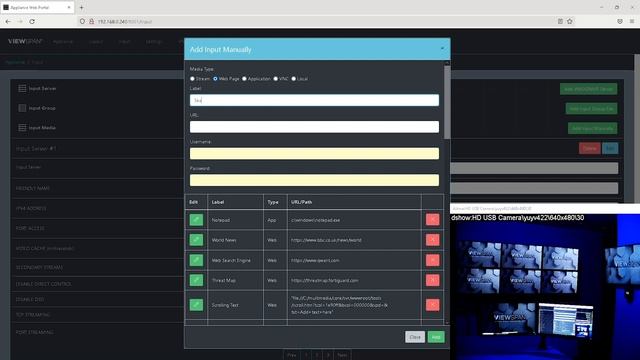Open the Layout navigation menu
Screen dimensions: 640x360
pos(96,42)
